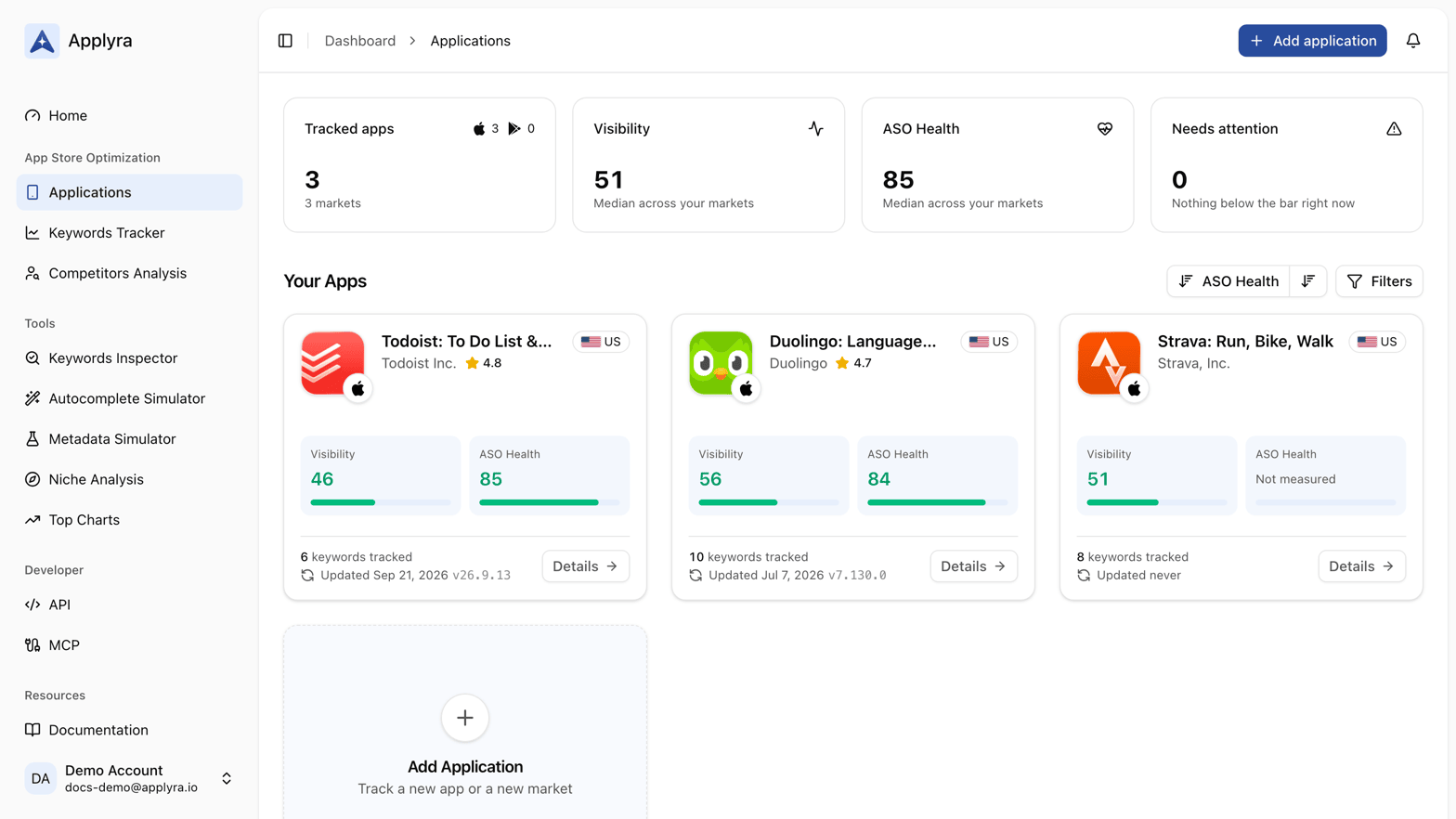Click the Apple badge on Strava icon
Screen dimensions: 1456x819
1134,389
